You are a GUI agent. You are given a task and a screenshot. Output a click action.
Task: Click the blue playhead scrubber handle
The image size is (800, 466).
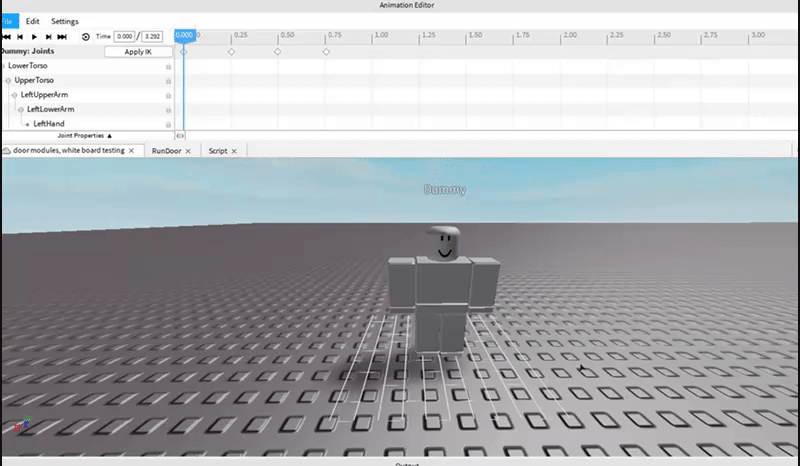click(184, 35)
